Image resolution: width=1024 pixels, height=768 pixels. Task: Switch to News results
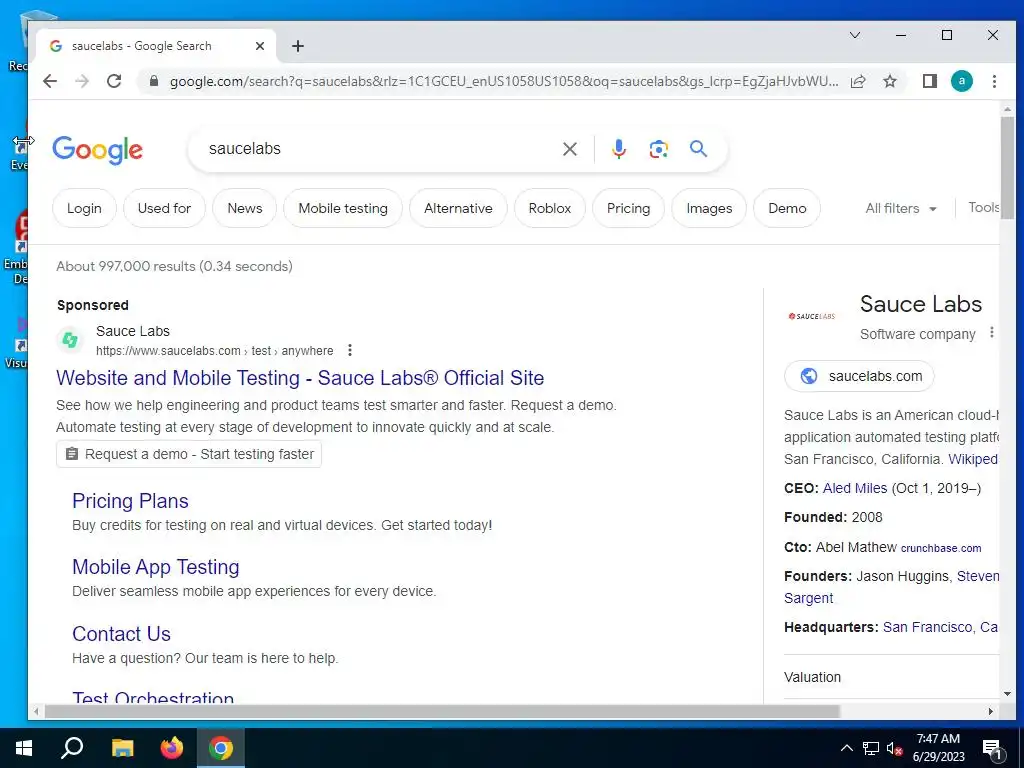[244, 208]
